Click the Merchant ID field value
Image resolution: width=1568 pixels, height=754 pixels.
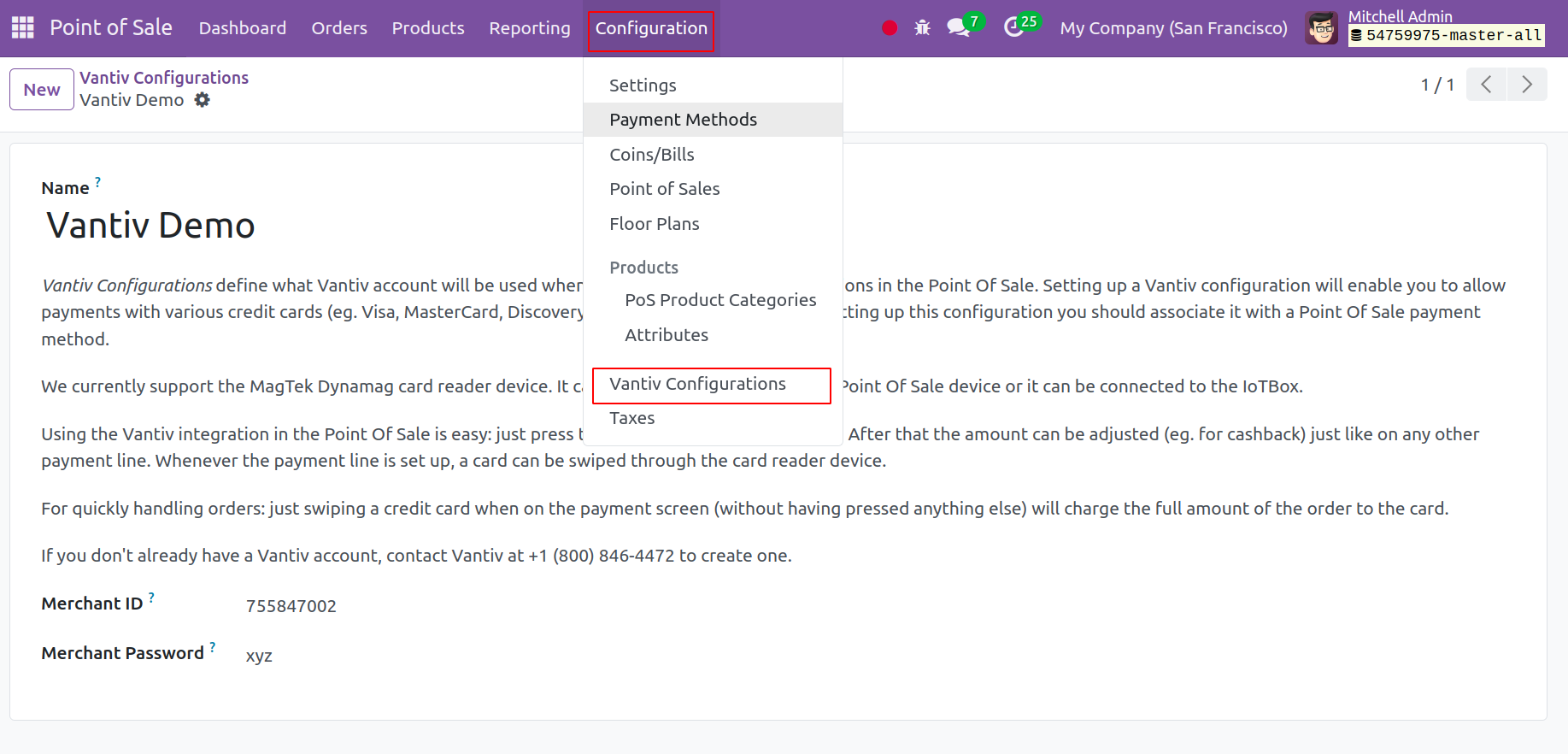click(x=291, y=606)
